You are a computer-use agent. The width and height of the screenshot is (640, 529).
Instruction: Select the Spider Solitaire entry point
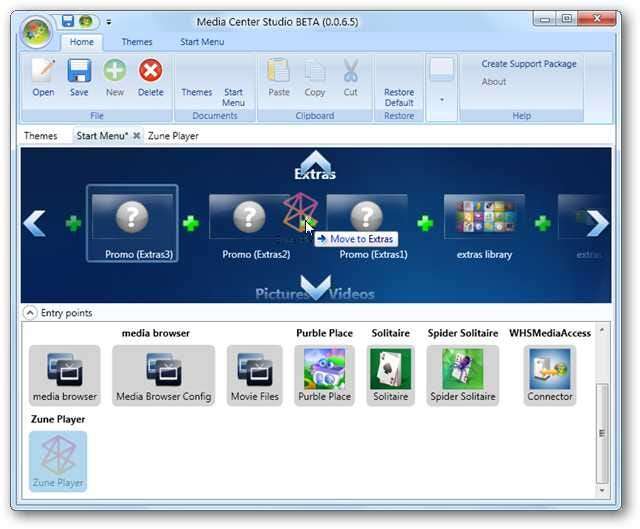click(462, 375)
